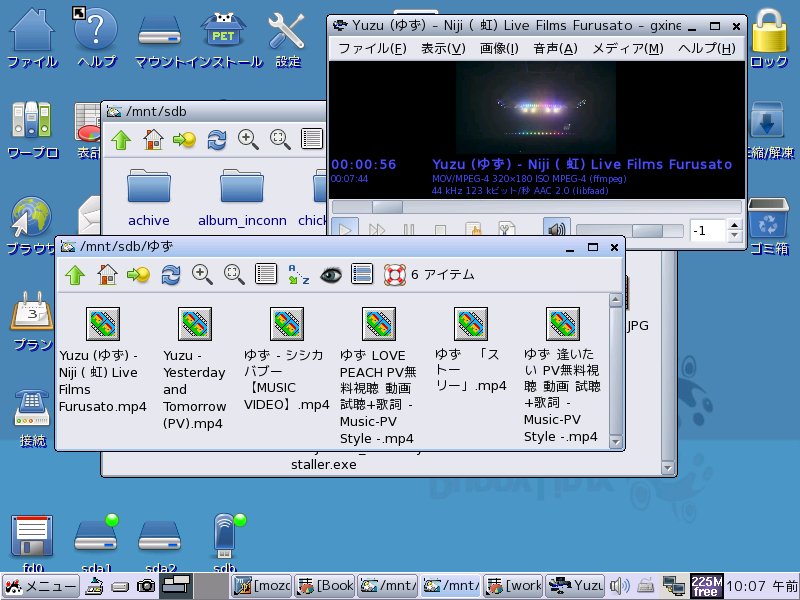Open the ファイル(F) menu in gxine
The image size is (800, 600).
tap(371, 48)
